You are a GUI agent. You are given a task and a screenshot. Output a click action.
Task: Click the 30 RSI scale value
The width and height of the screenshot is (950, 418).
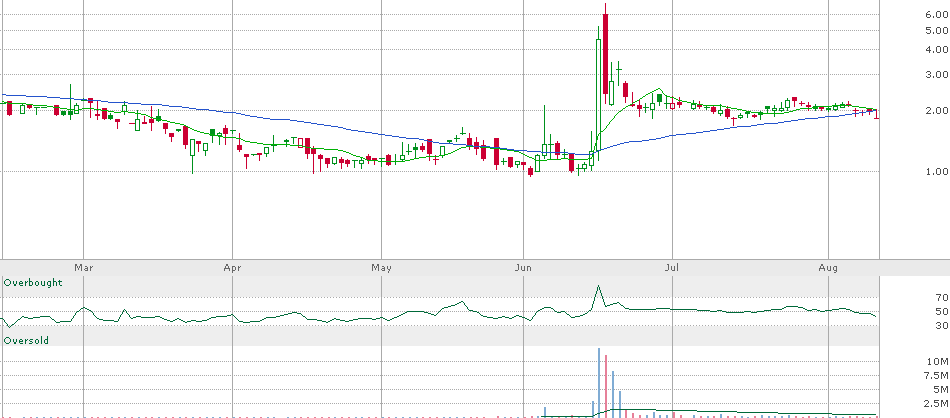941,326
